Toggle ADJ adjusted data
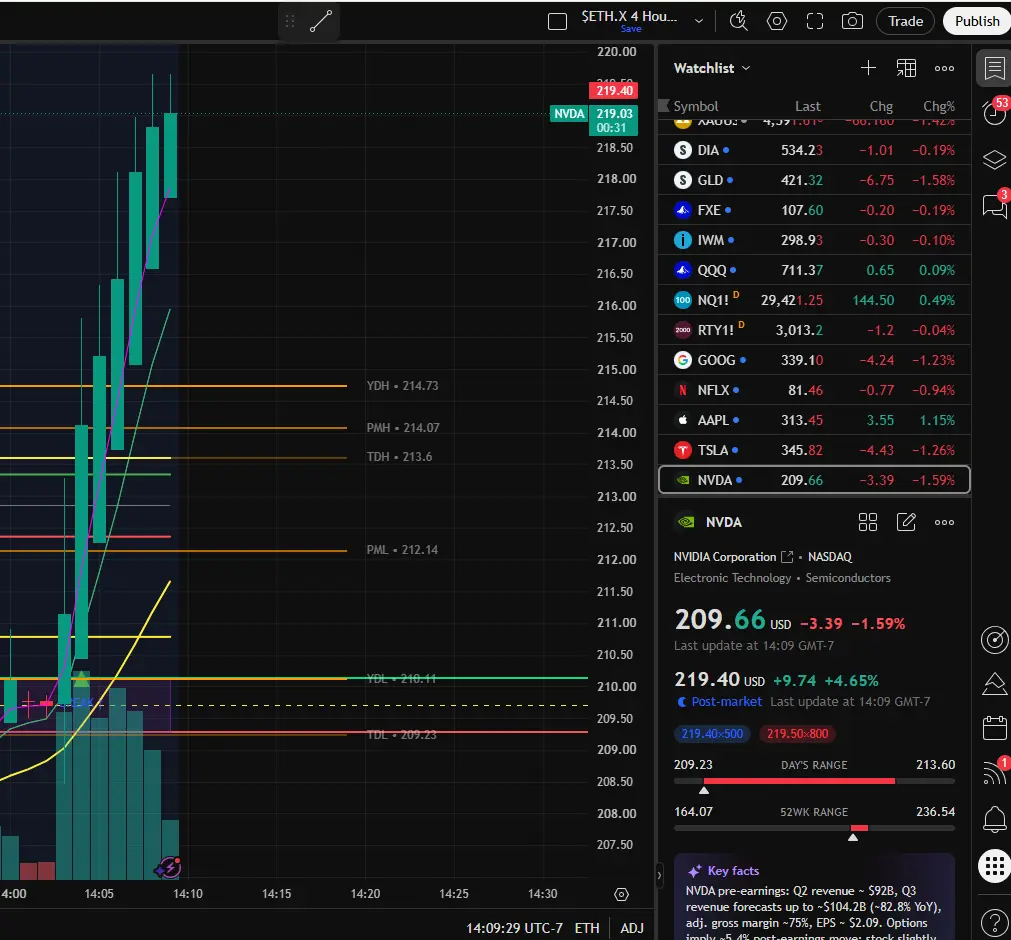Screen dimensions: 1011x940 632,928
